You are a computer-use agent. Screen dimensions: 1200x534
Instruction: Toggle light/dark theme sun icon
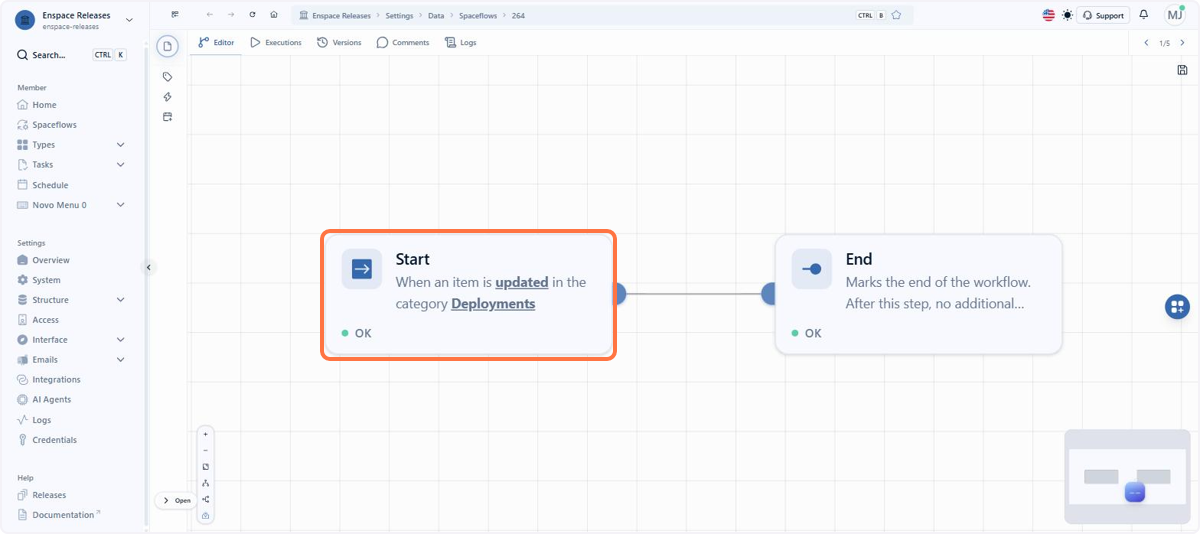click(1067, 15)
